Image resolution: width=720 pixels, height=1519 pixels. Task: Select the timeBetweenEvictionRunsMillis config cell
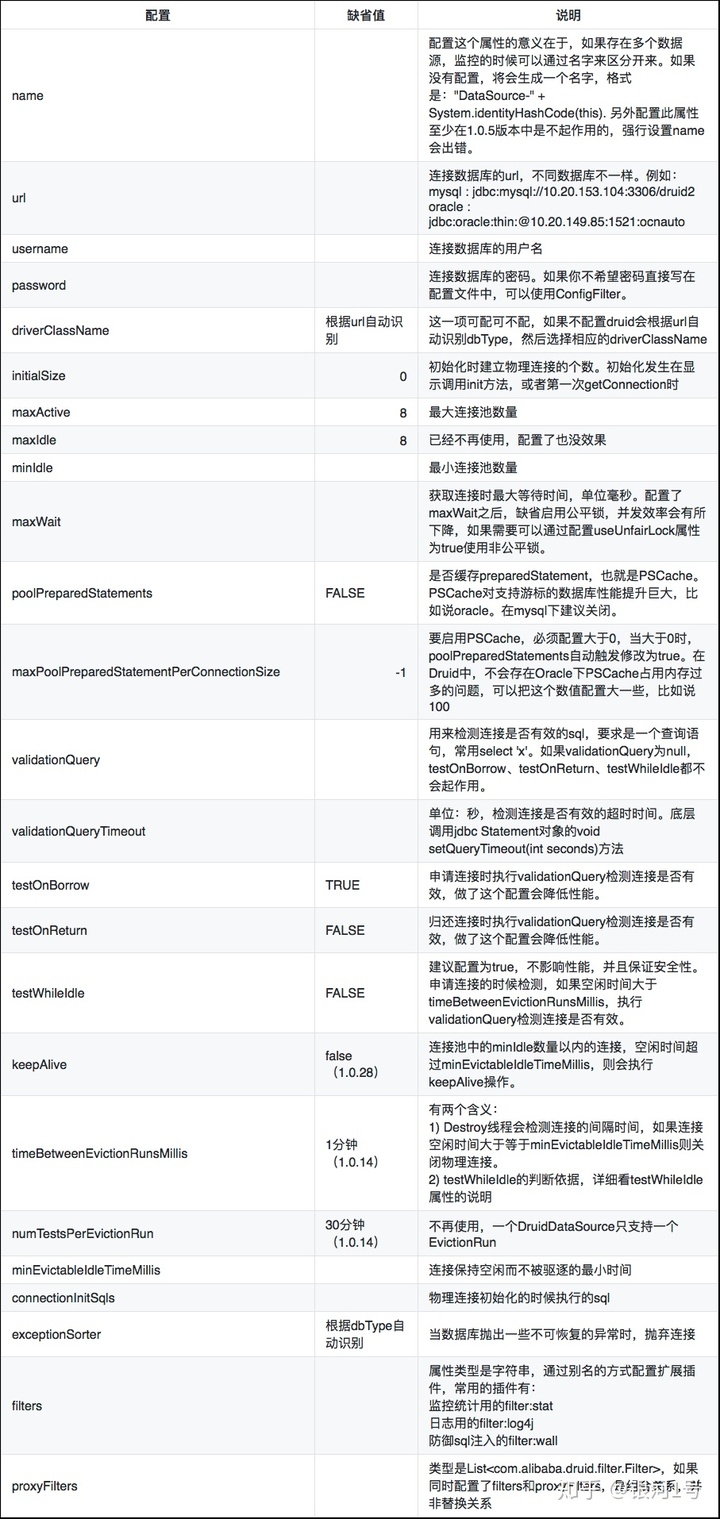[x=157, y=1153]
